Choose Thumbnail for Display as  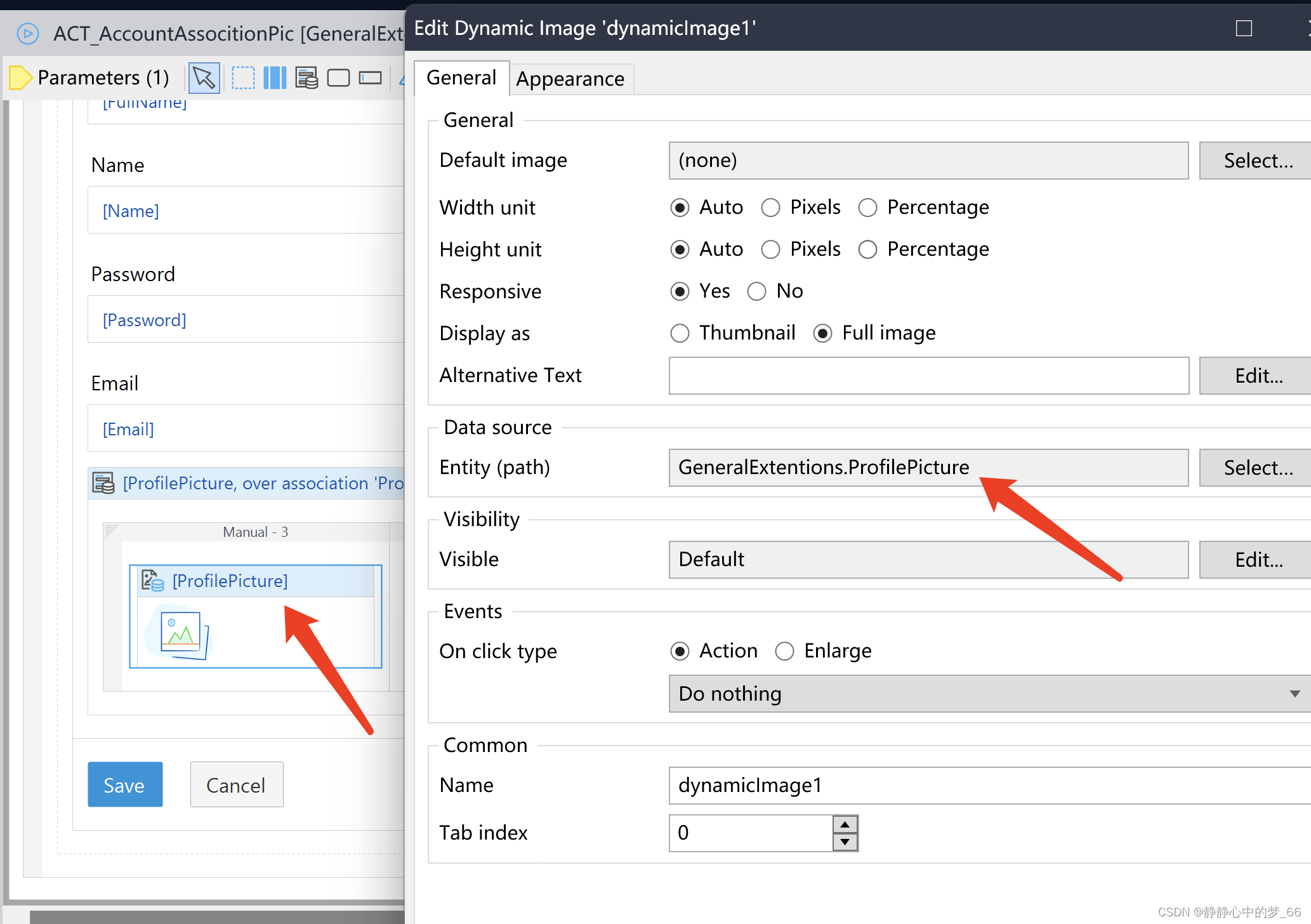pos(680,334)
